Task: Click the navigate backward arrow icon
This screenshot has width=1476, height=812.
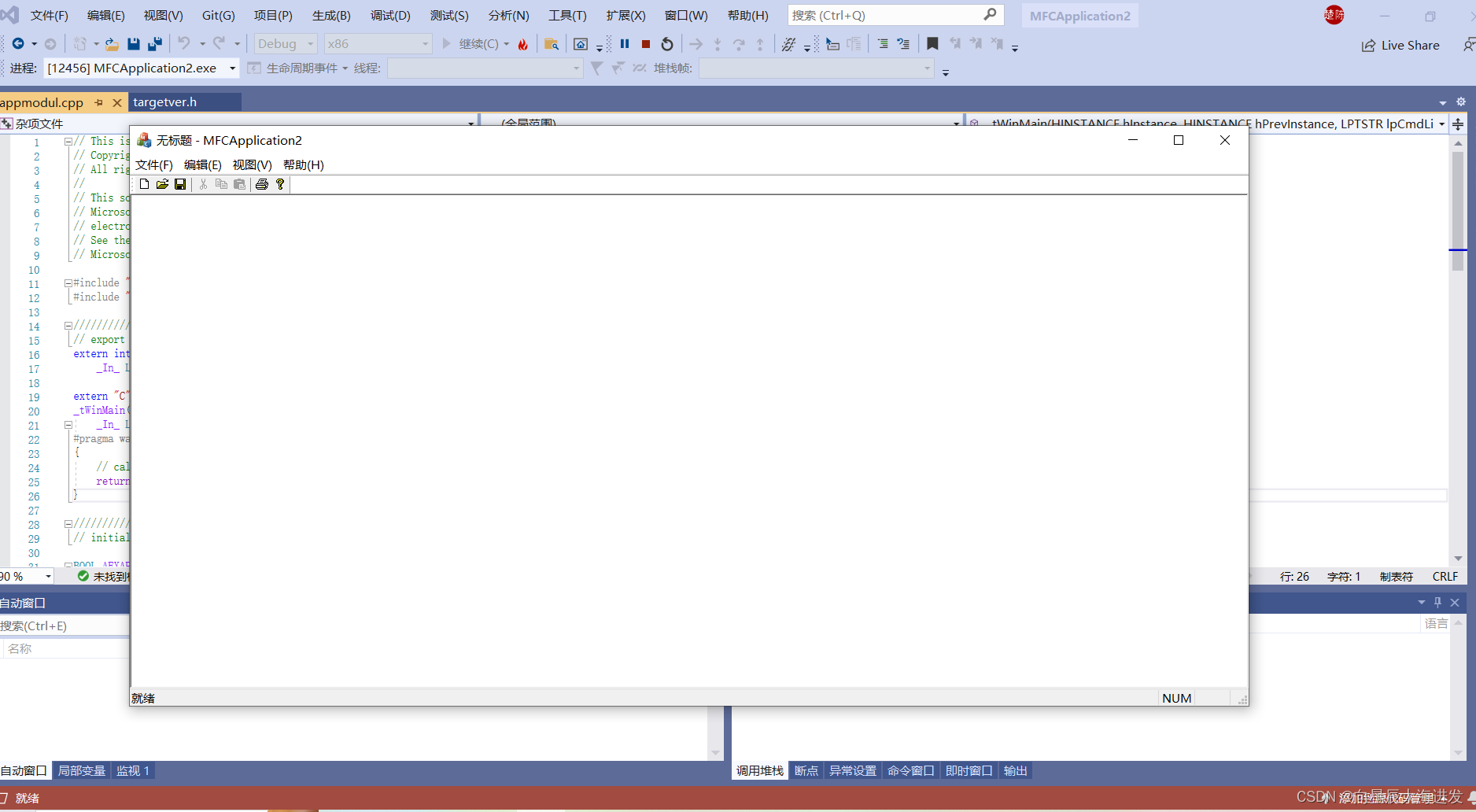Action: [17, 44]
